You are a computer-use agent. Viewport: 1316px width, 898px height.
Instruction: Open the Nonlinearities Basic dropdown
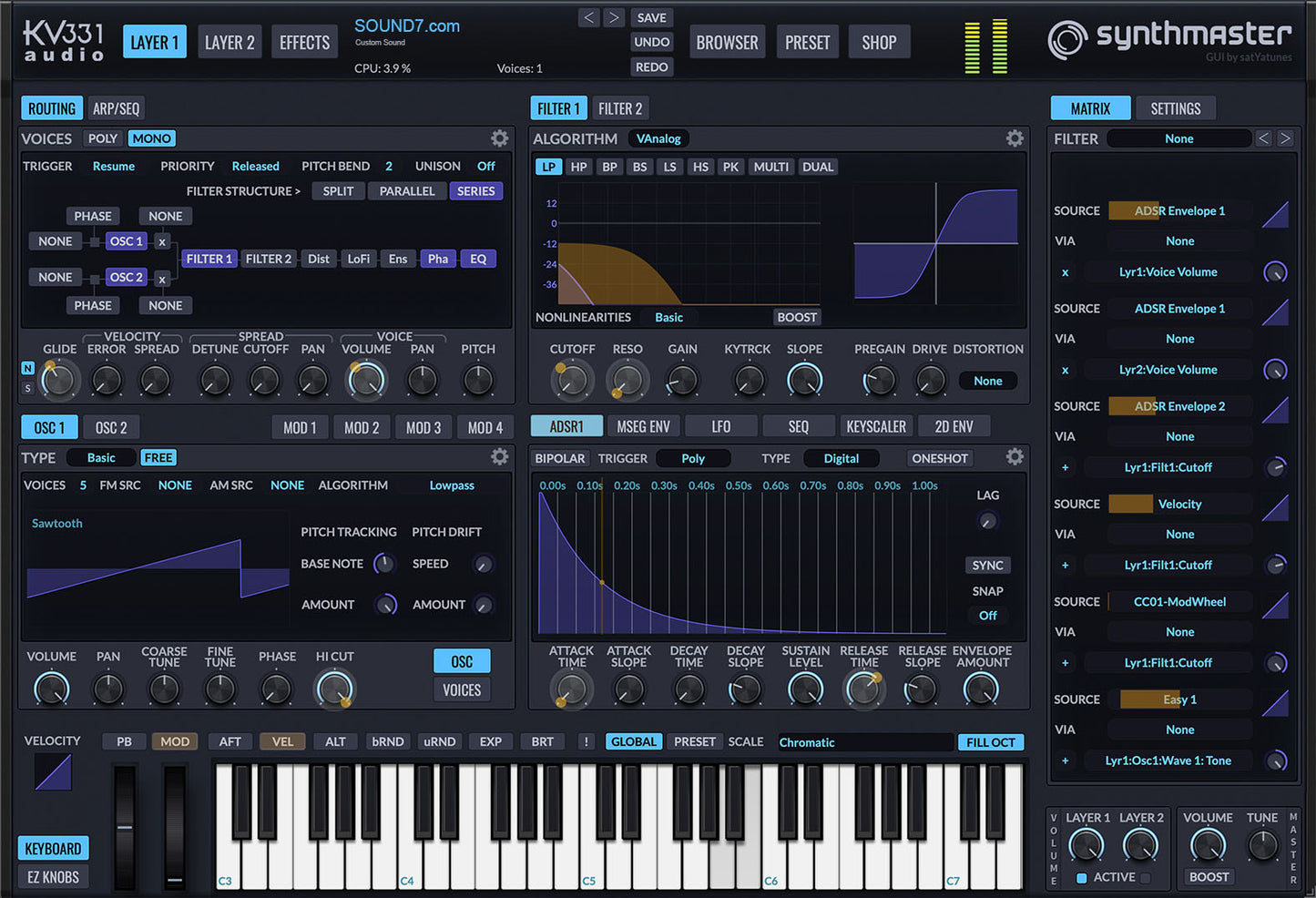pos(668,317)
